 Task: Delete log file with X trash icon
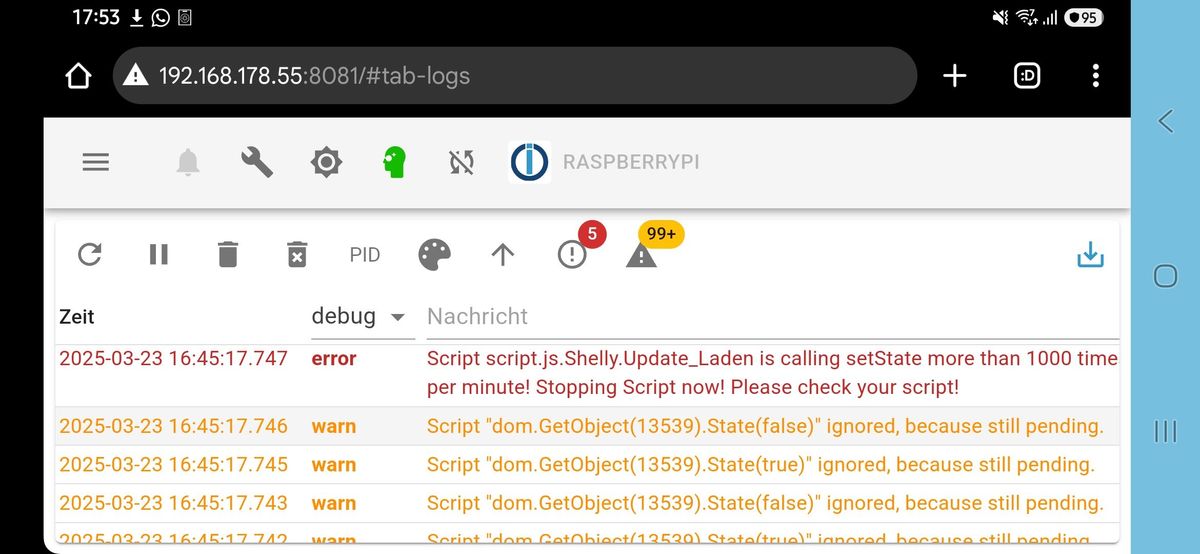coord(297,255)
